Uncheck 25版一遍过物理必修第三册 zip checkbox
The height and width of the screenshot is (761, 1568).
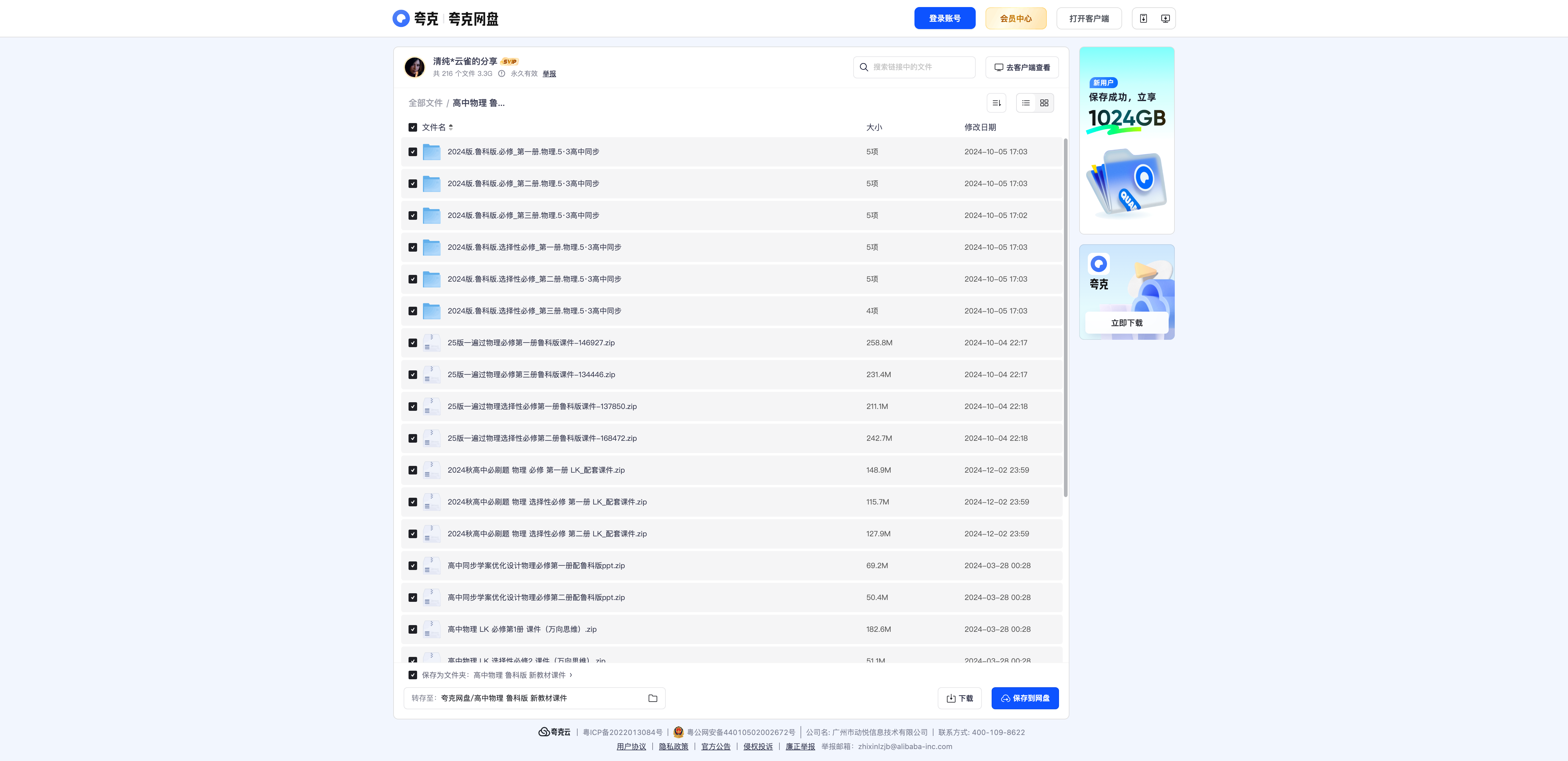[x=413, y=375]
